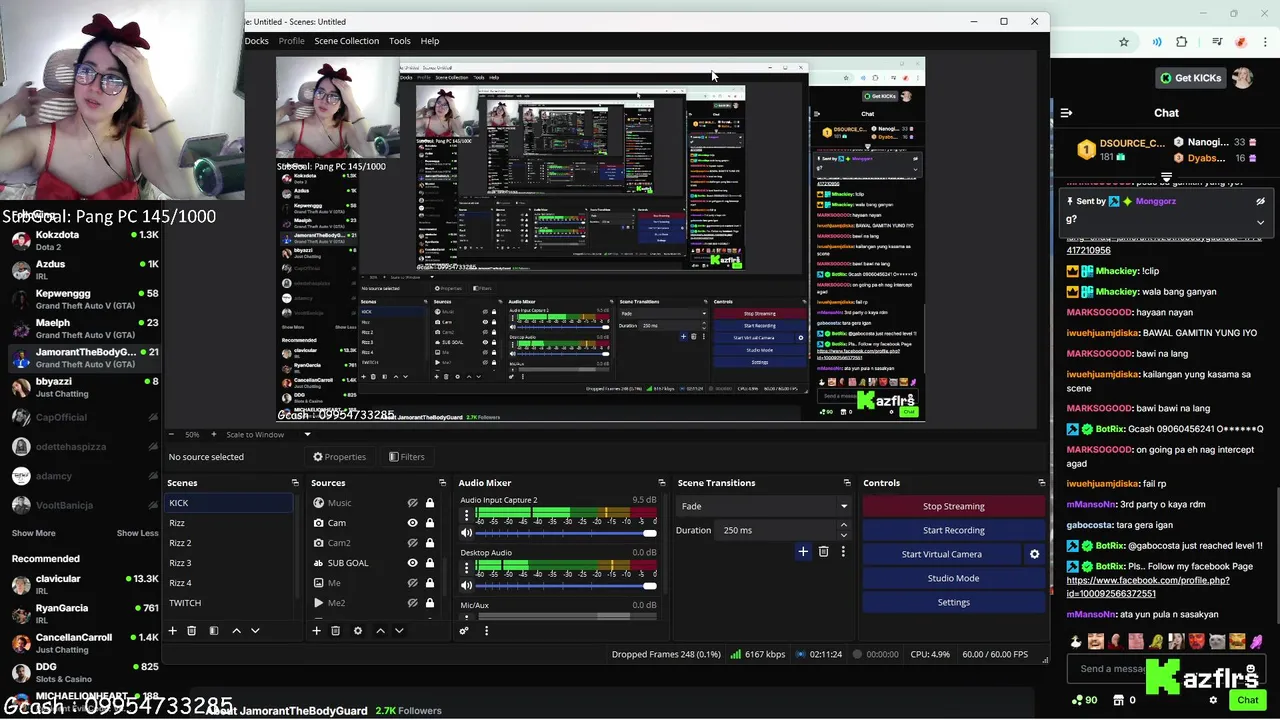Collapse sidebar with Show Less

(137, 533)
